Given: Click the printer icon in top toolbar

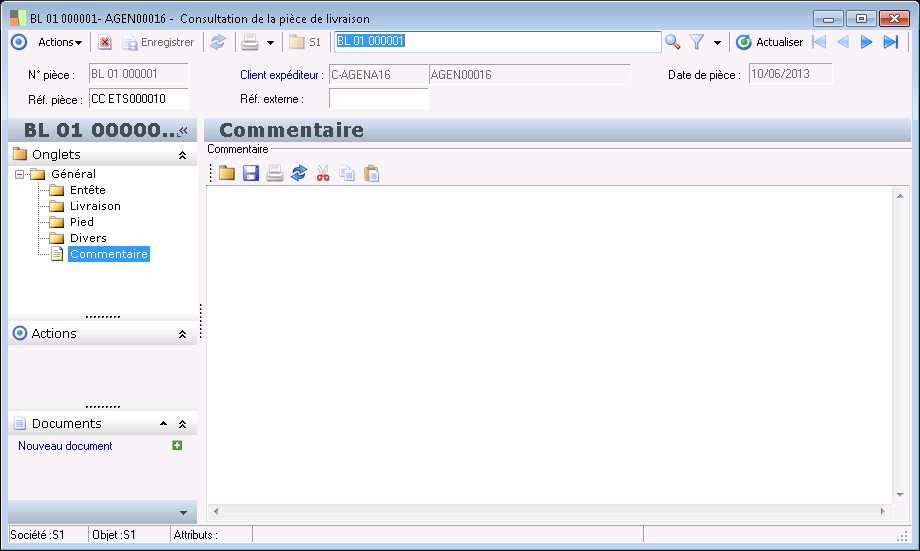Looking at the screenshot, I should coord(250,42).
